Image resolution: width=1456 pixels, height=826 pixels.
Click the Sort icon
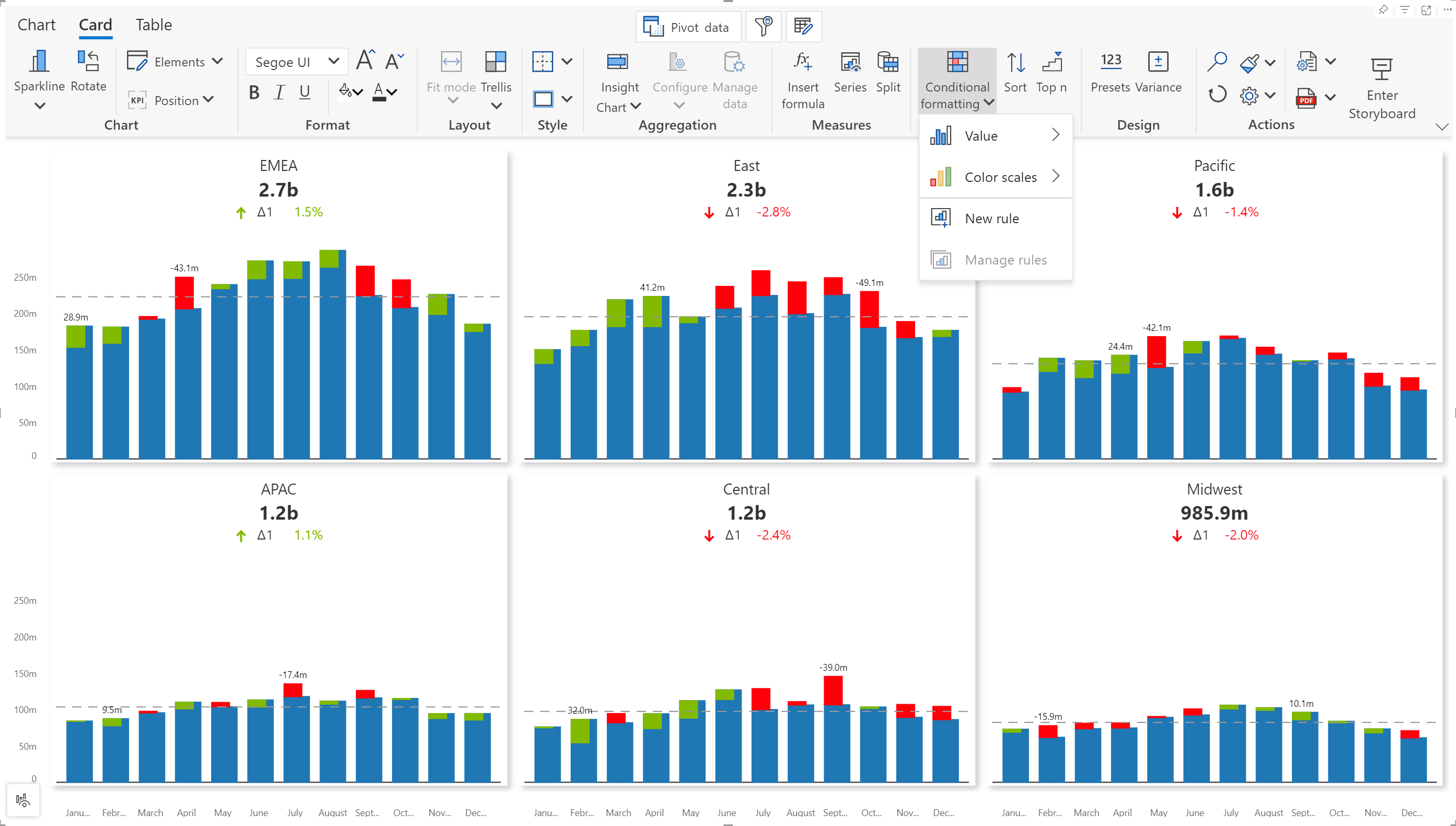click(x=1015, y=61)
